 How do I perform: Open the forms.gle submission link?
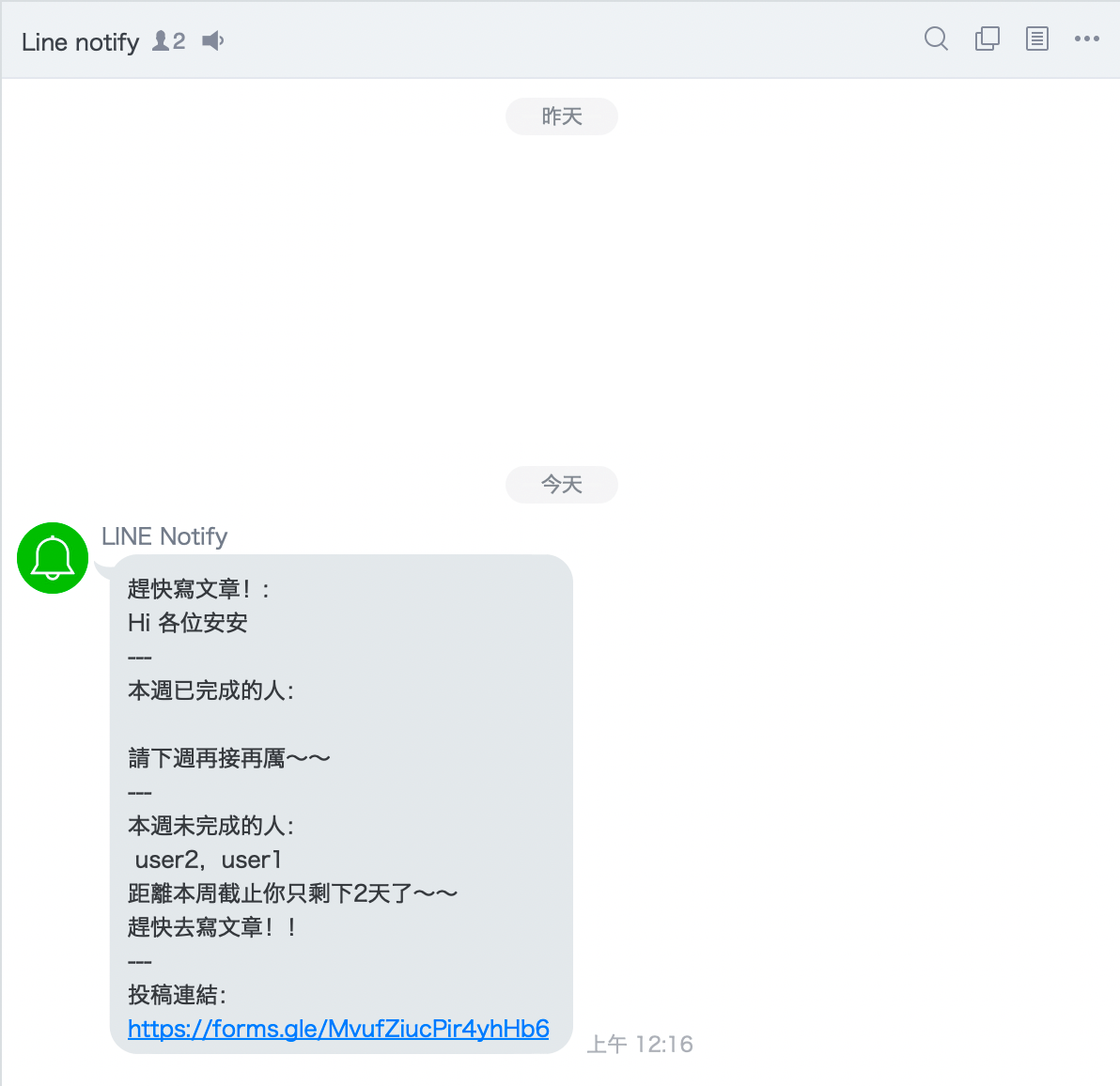(x=338, y=1028)
